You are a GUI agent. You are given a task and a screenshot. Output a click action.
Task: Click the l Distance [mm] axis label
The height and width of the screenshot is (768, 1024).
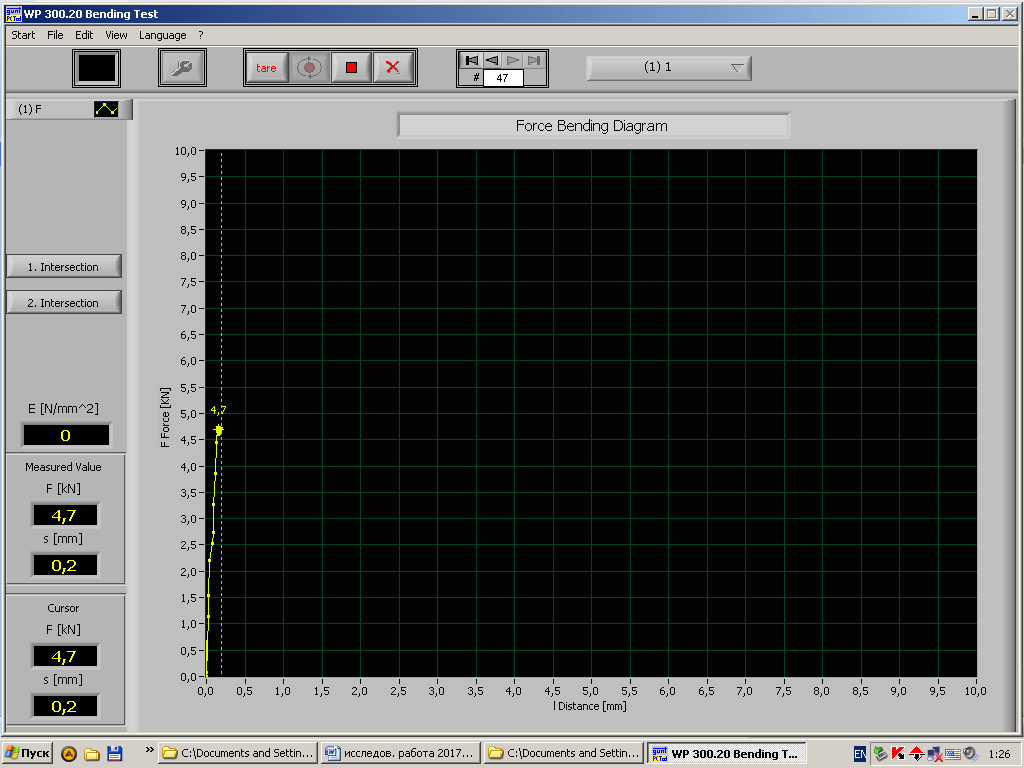pyautogui.click(x=590, y=706)
